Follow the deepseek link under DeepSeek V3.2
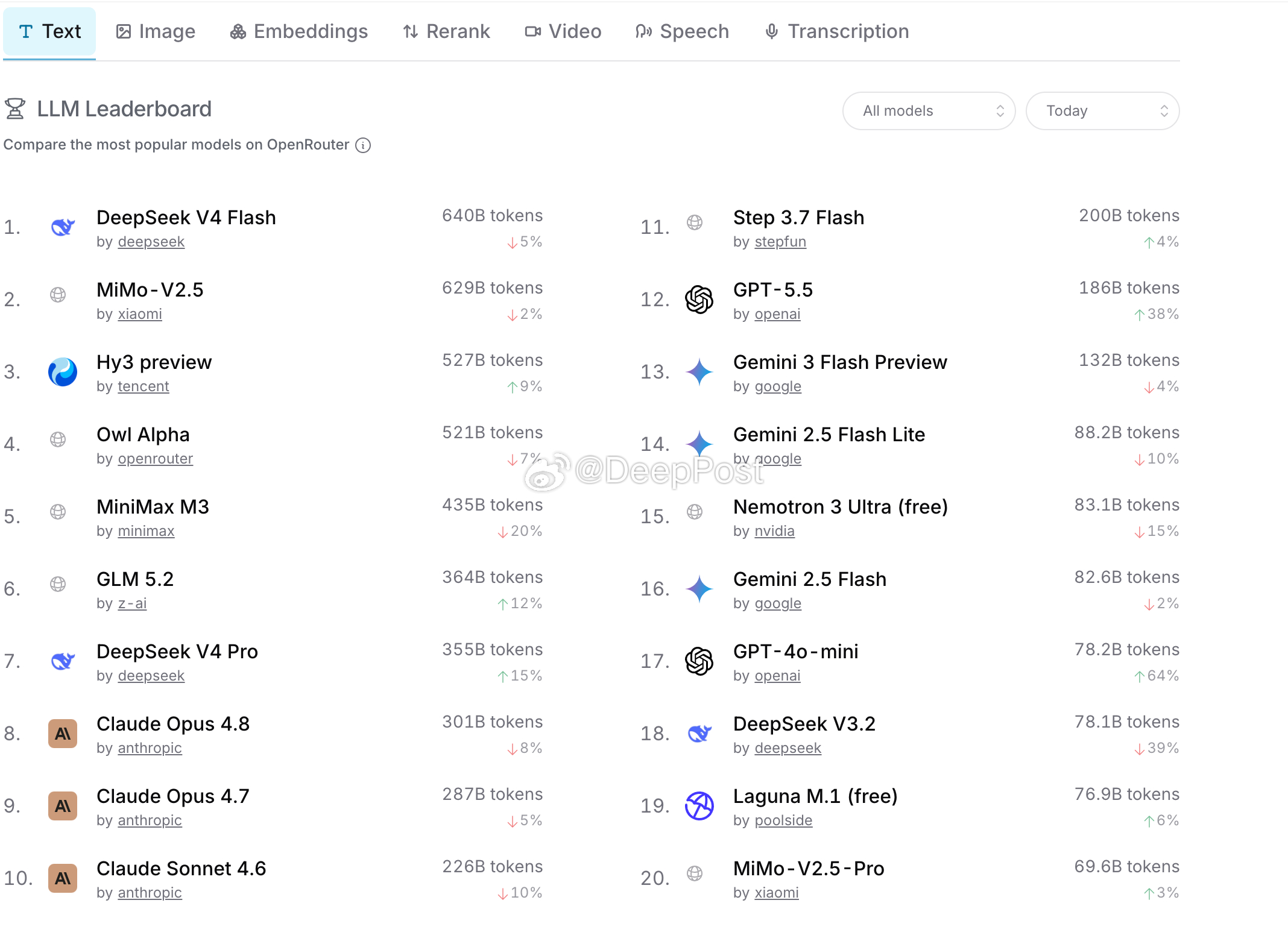This screenshot has height=944, width=1288. coord(788,748)
